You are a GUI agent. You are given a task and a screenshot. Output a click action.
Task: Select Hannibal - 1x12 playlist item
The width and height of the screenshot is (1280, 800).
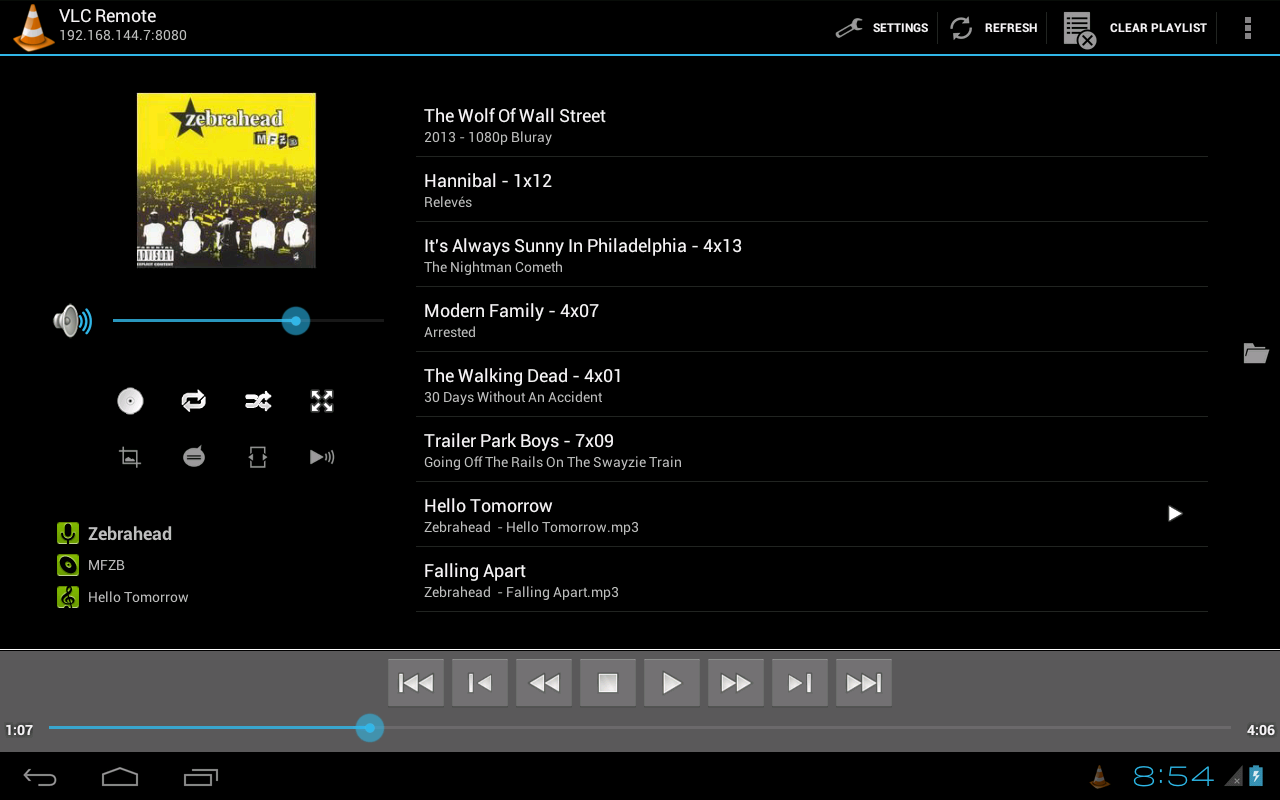click(x=812, y=190)
